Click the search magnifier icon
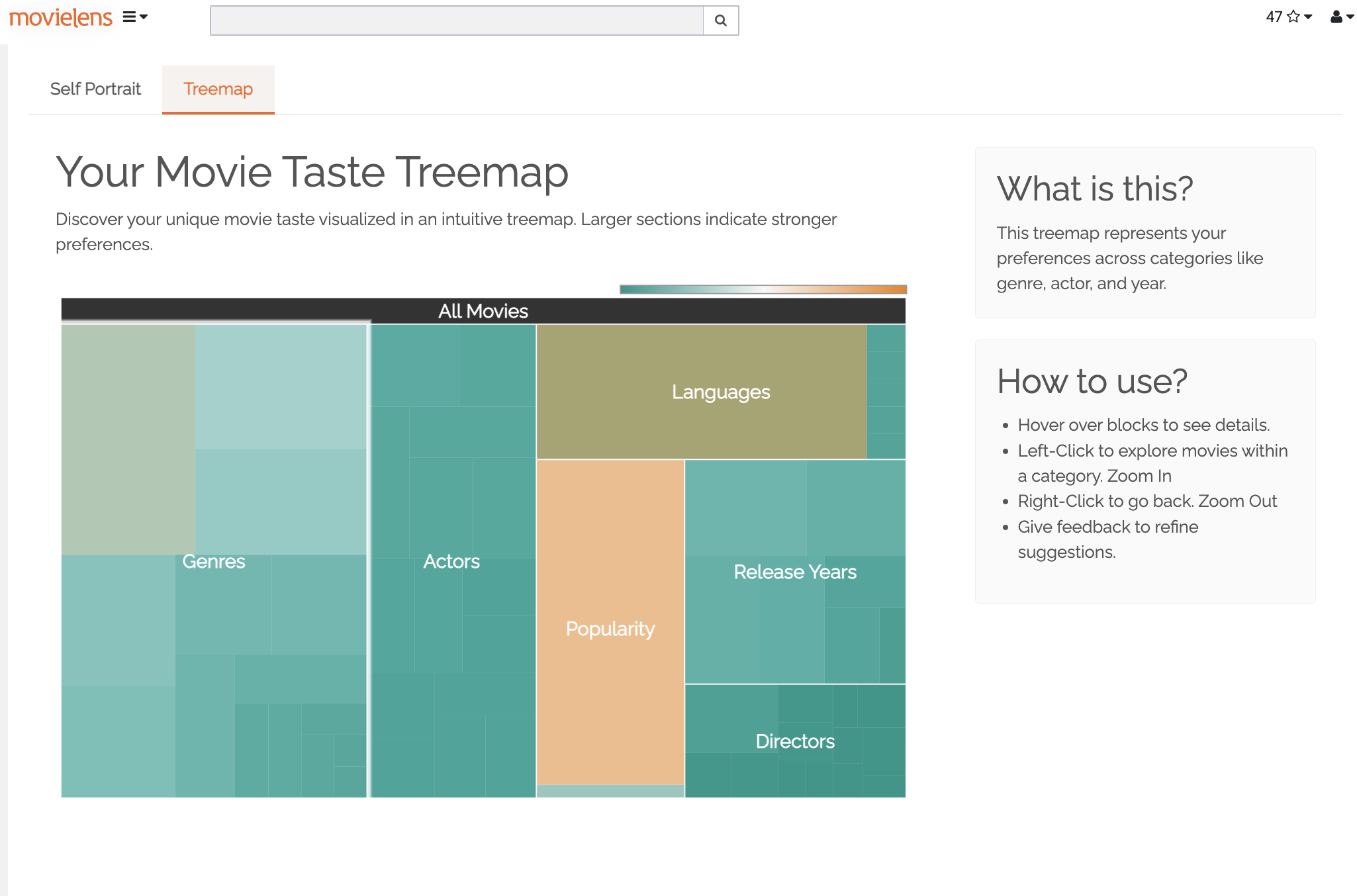This screenshot has height=896, width=1357. pyautogui.click(x=720, y=21)
